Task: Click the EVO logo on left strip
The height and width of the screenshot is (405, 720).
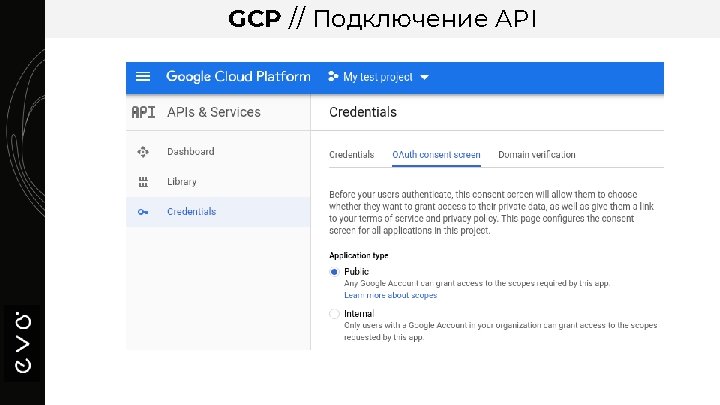Action: point(23,341)
